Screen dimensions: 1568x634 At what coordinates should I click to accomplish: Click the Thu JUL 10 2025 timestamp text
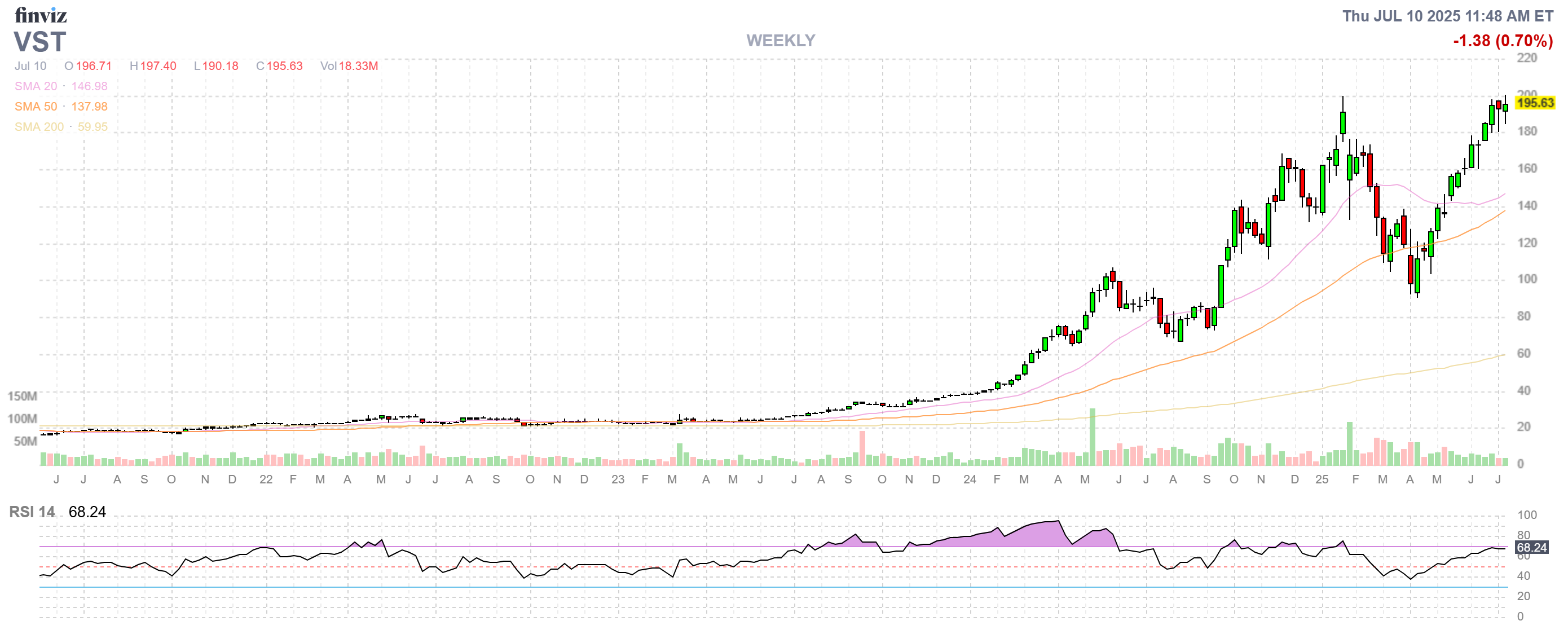(x=1447, y=16)
